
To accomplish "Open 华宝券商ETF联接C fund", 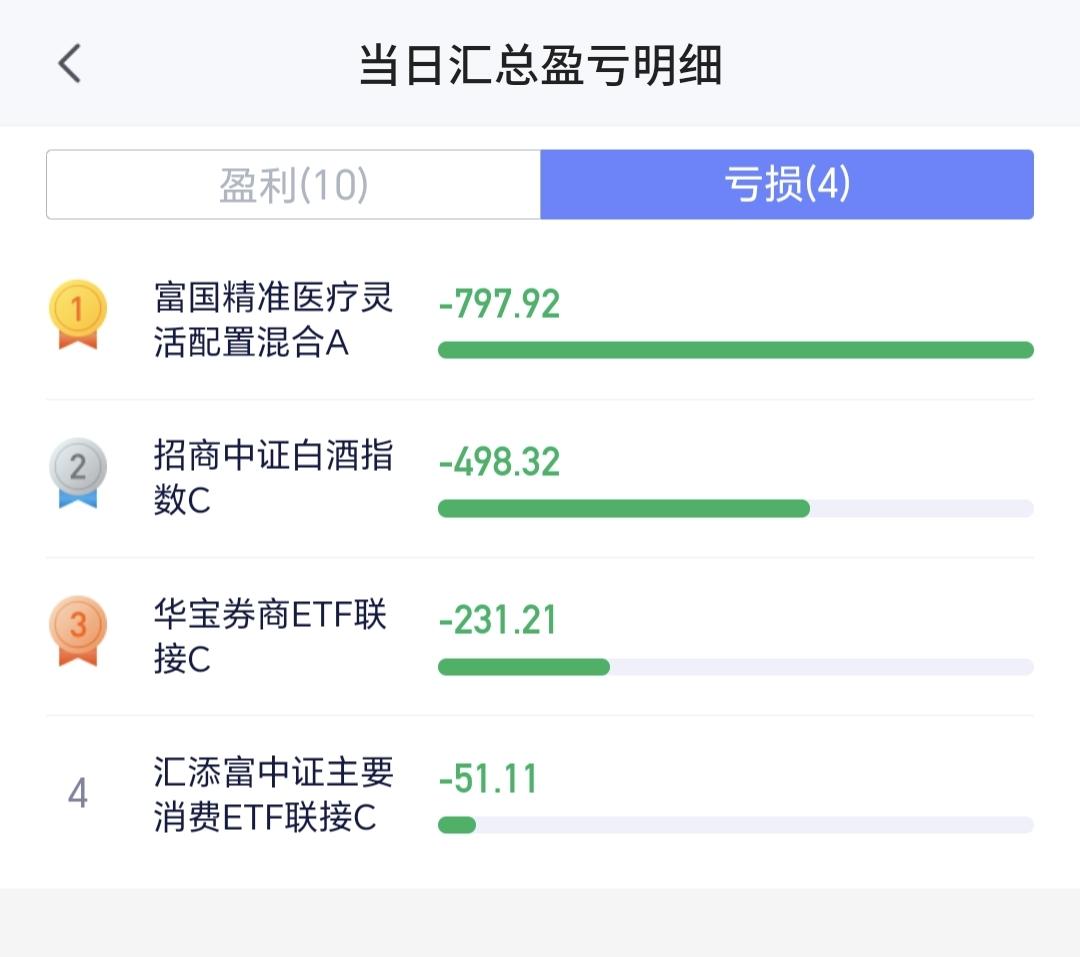I will [270, 636].
